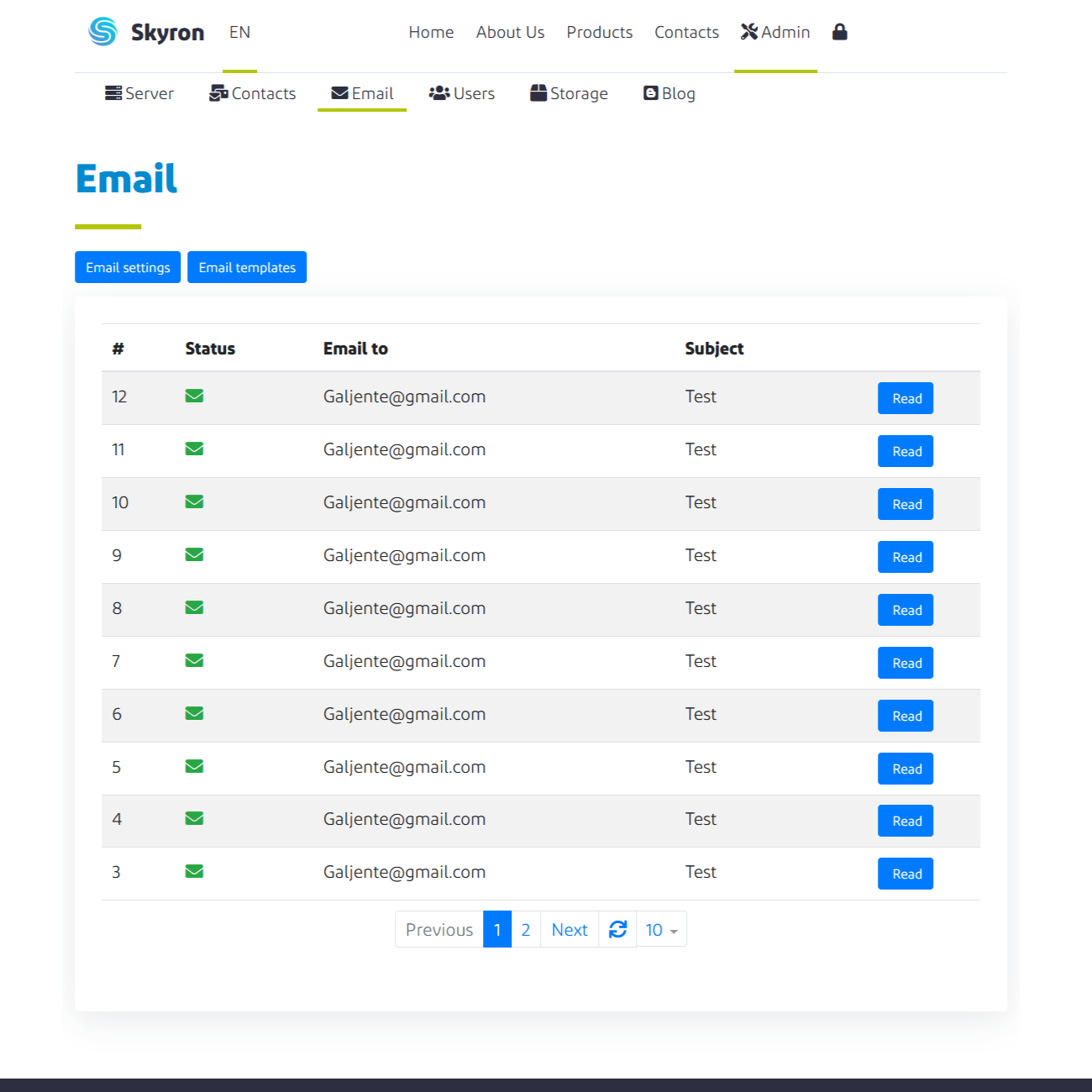The height and width of the screenshot is (1092, 1092).
Task: Open the Storage admin section
Action: point(568,93)
